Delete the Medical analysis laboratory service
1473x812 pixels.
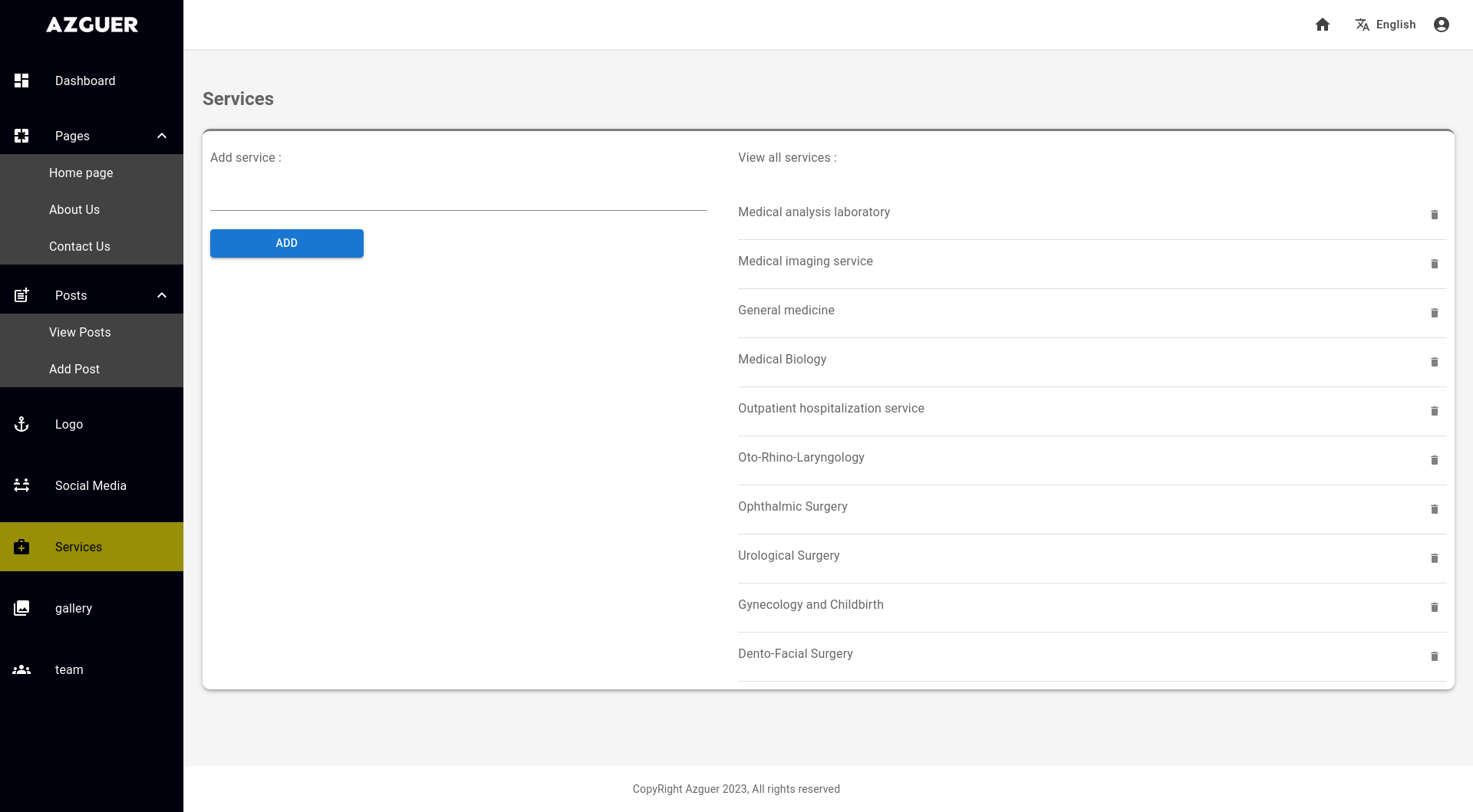click(x=1434, y=215)
